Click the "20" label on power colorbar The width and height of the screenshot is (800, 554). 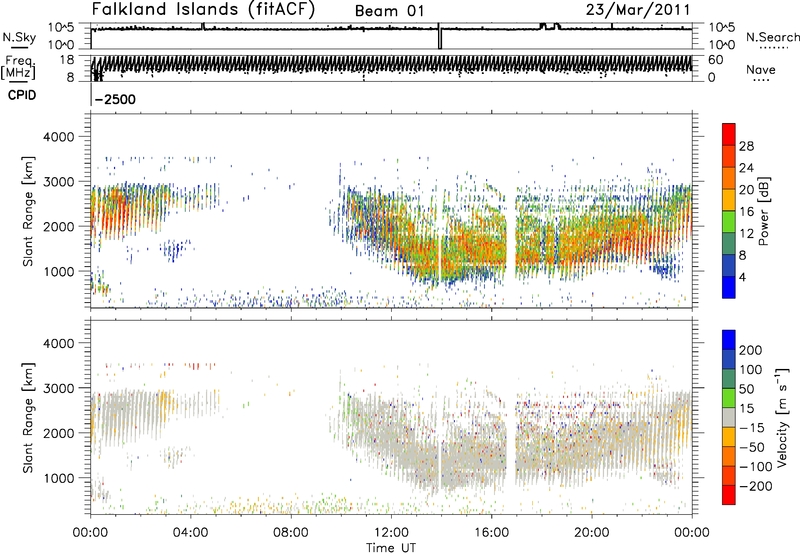746,190
